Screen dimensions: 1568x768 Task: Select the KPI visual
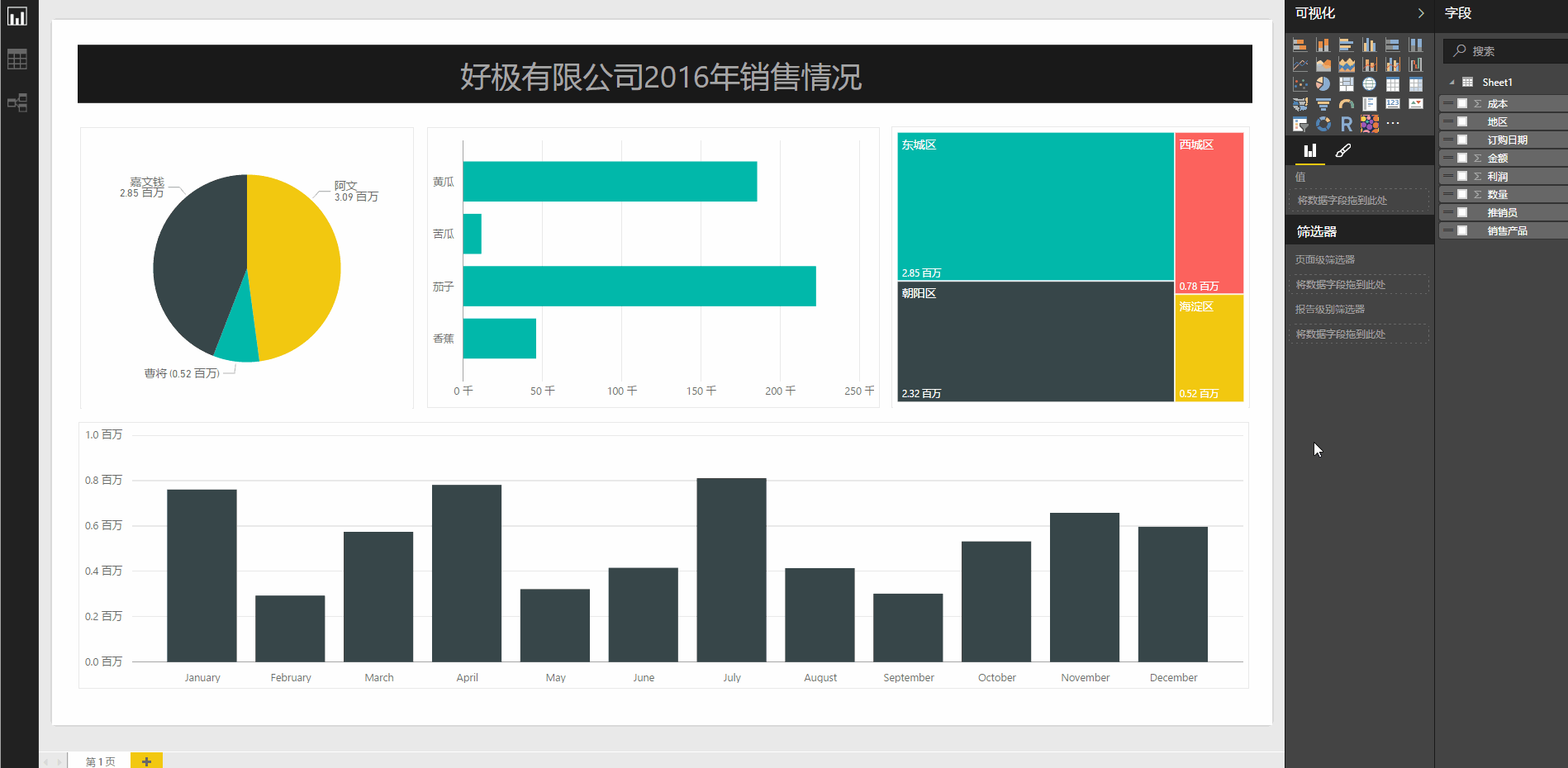pyautogui.click(x=1415, y=104)
